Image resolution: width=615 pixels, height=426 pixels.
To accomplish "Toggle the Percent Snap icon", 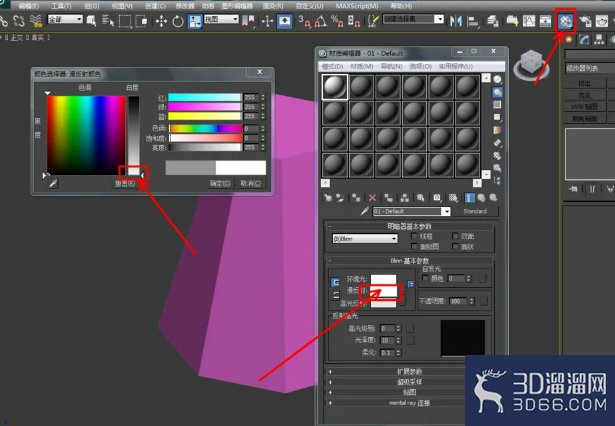I will tap(337, 21).
